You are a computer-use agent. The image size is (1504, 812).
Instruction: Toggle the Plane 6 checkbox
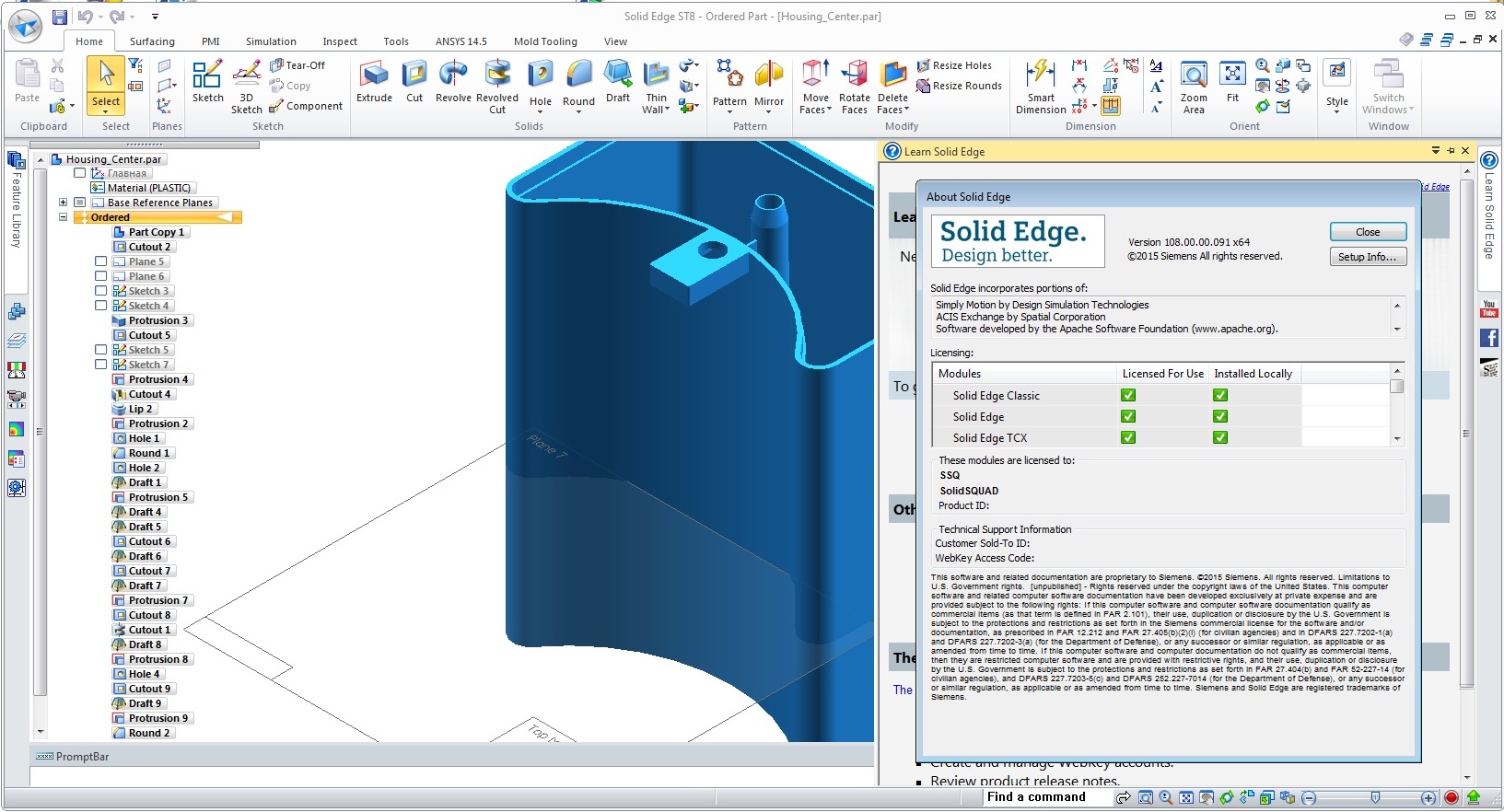(101, 276)
